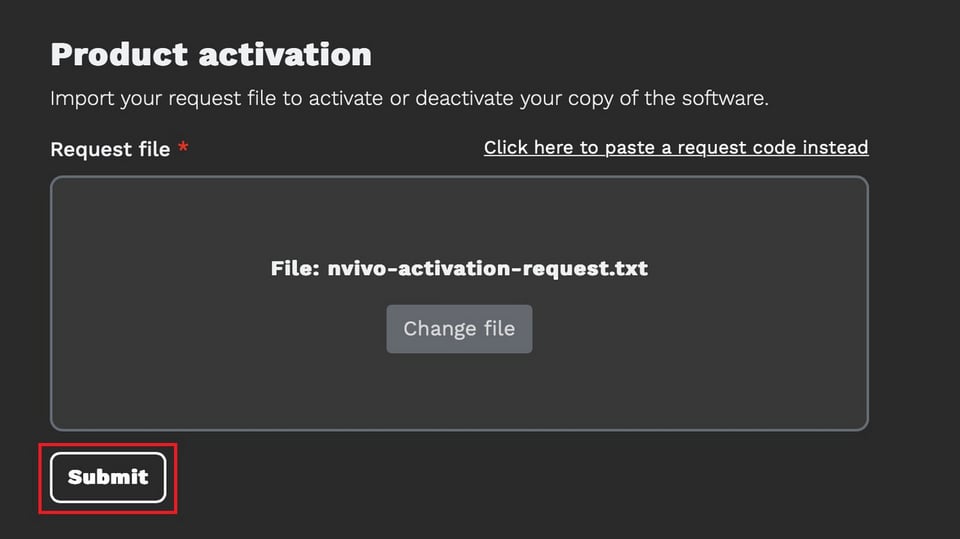Submit the uploaded activation request file
This screenshot has height=539, width=960.
pyautogui.click(x=108, y=477)
